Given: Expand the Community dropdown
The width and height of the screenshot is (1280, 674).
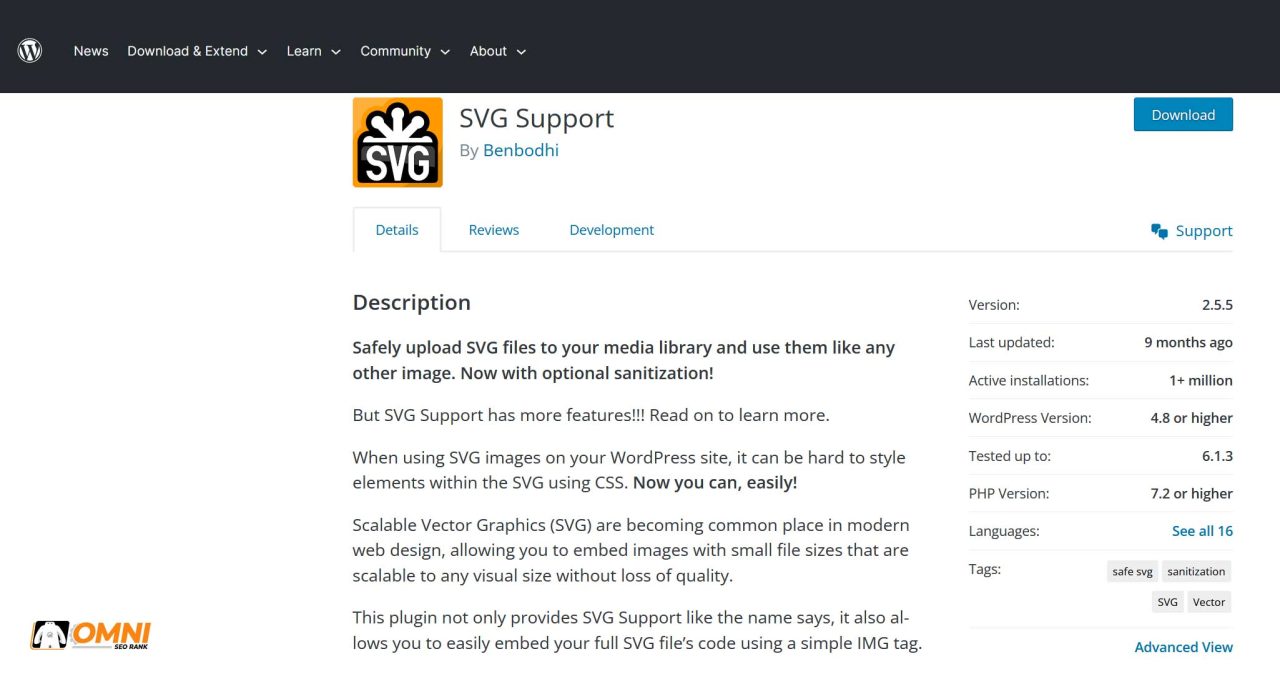Looking at the screenshot, I should click(404, 51).
